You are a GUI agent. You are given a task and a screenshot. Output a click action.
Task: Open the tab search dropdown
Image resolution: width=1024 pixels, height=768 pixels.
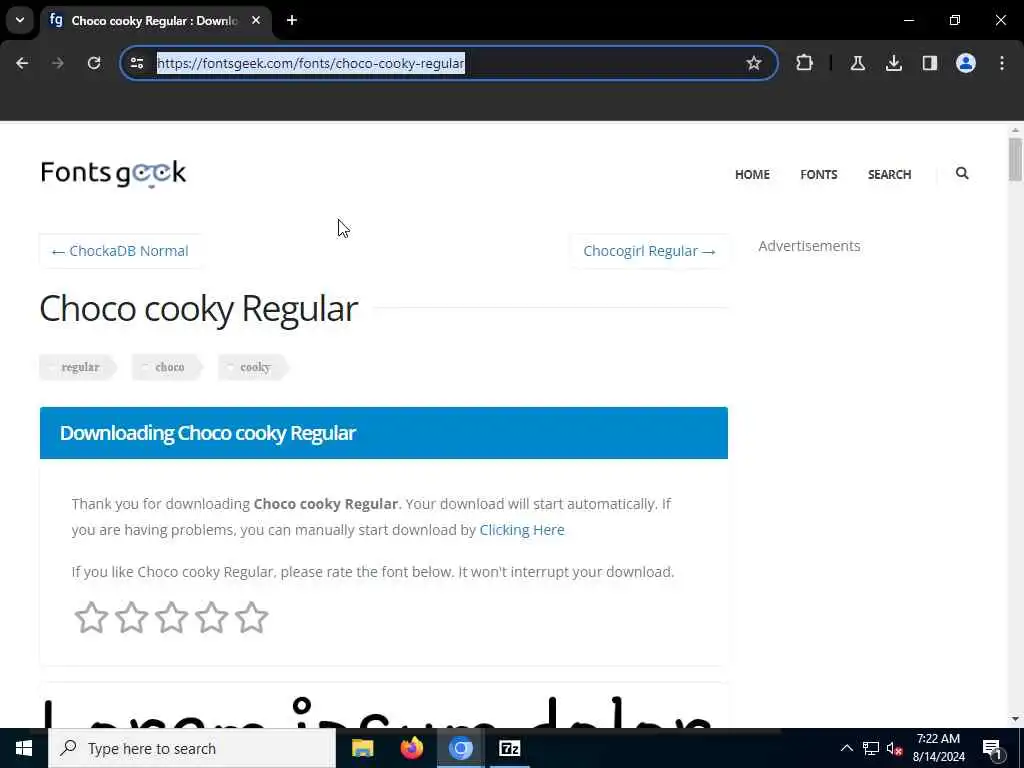(x=20, y=20)
